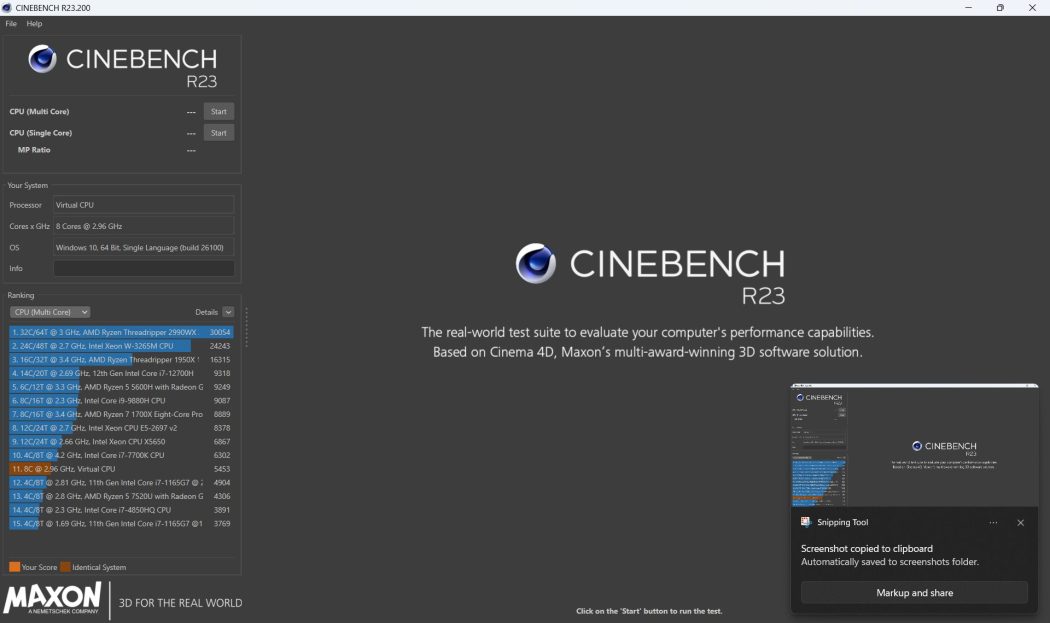Click the Info text field
1050x623 pixels.
tap(143, 268)
